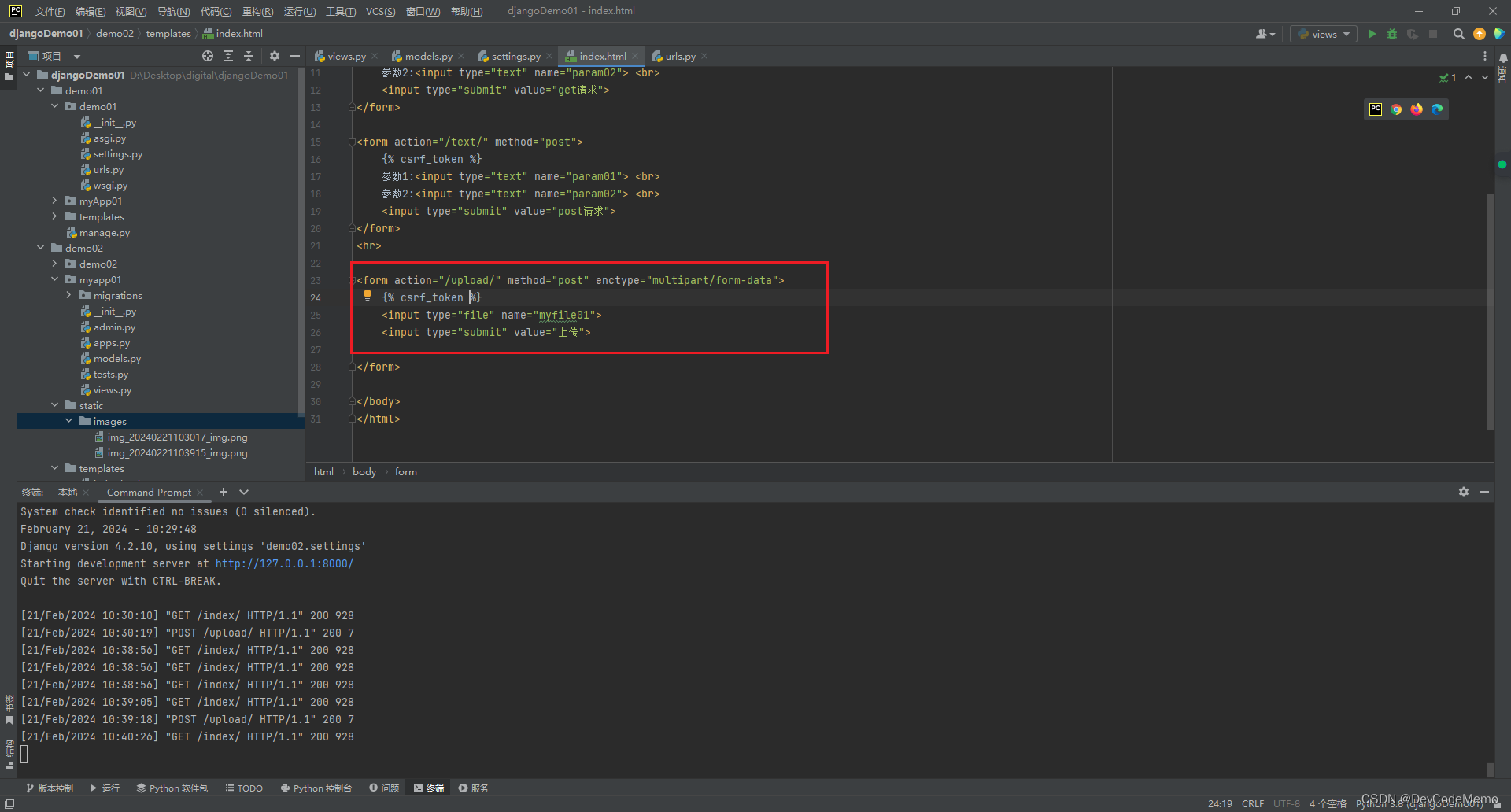Collapse all in project tree

(249, 56)
